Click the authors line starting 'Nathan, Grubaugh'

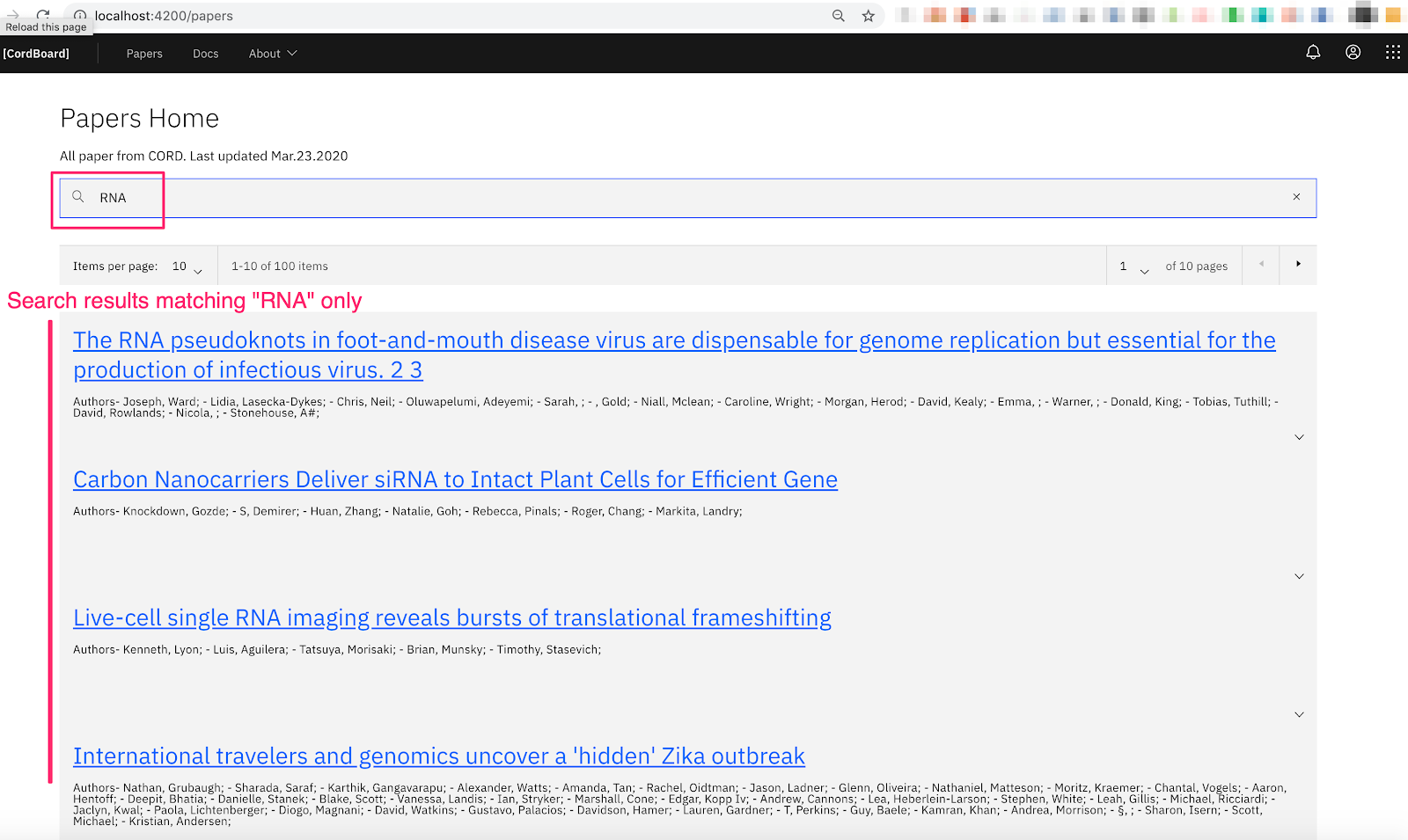coord(680,805)
